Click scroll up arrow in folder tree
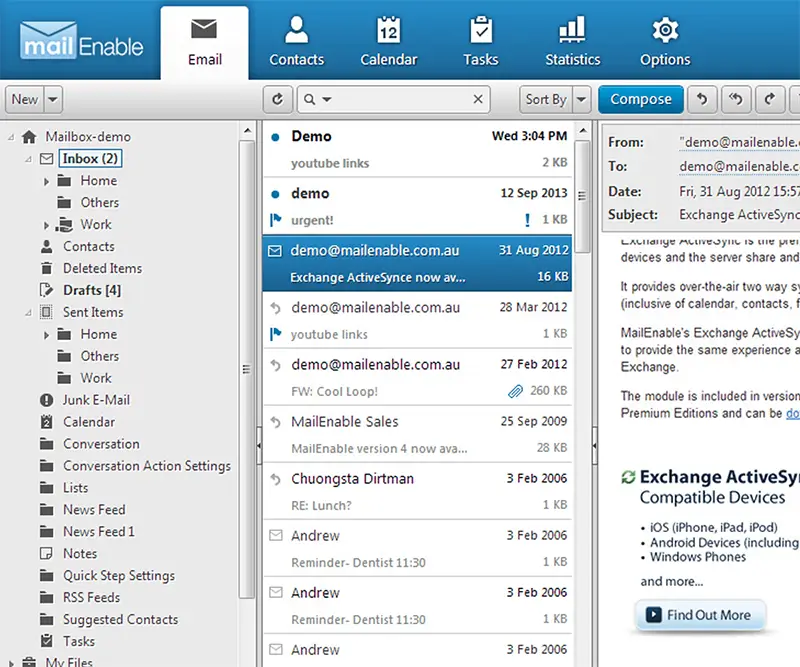The height and width of the screenshot is (667, 800). click(x=247, y=131)
